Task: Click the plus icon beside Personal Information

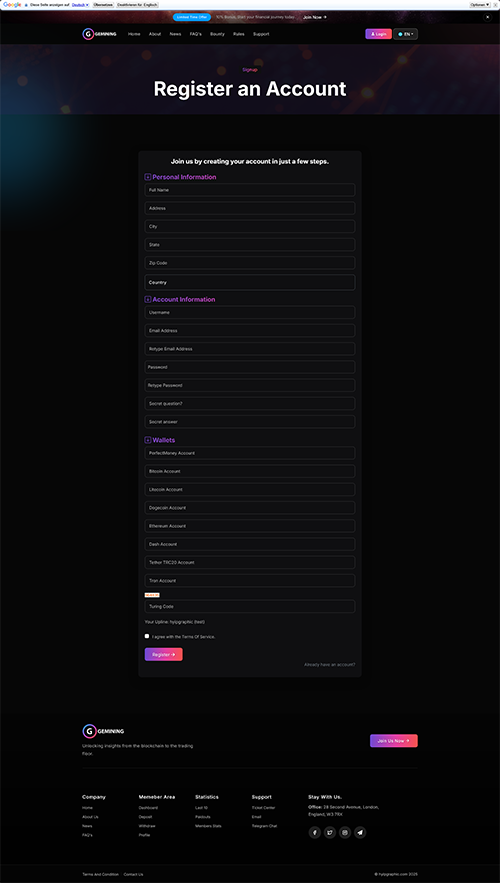Action: click(x=148, y=177)
